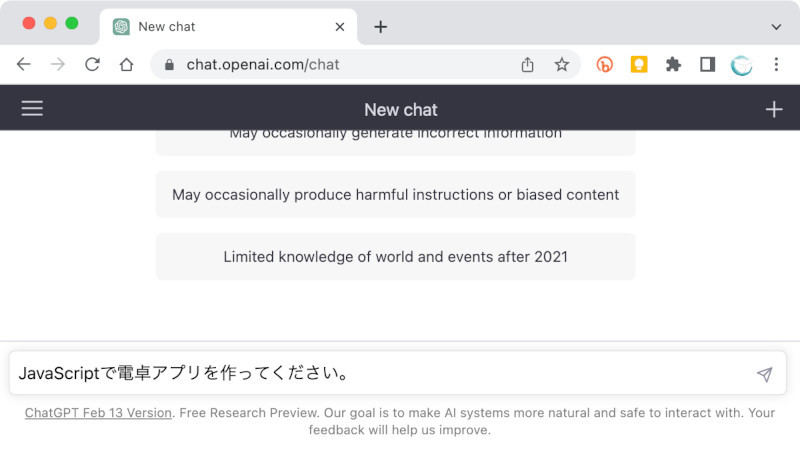
Task: Open the ChatGPT Feb 13 Version link
Action: coord(98,412)
